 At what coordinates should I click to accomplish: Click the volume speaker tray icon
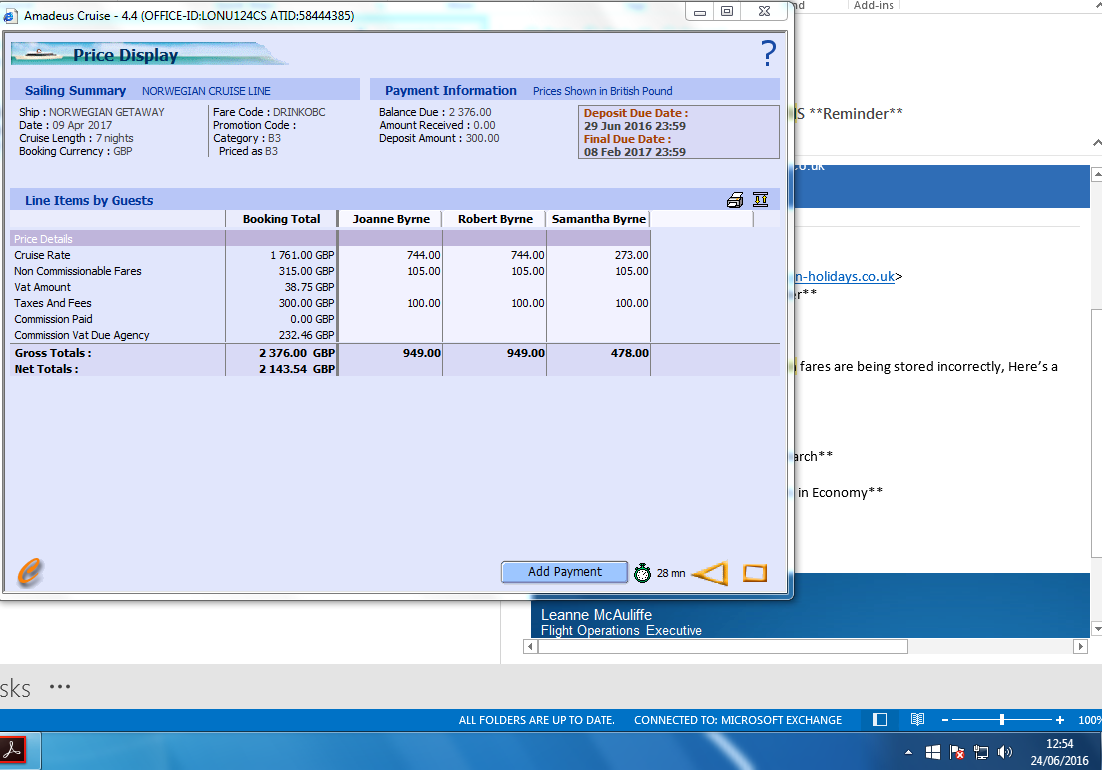coord(1005,752)
